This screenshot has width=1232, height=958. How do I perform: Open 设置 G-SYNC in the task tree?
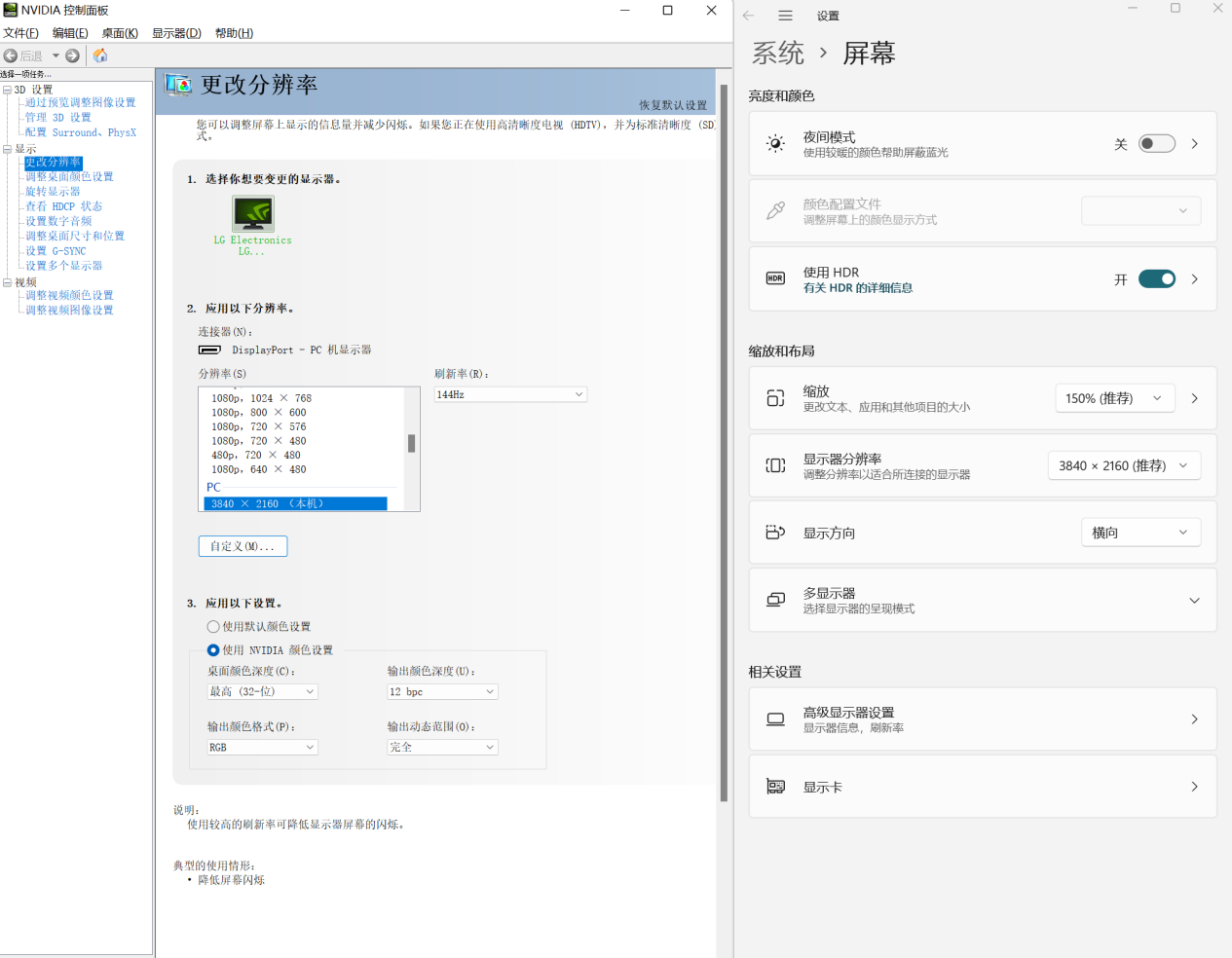(56, 251)
